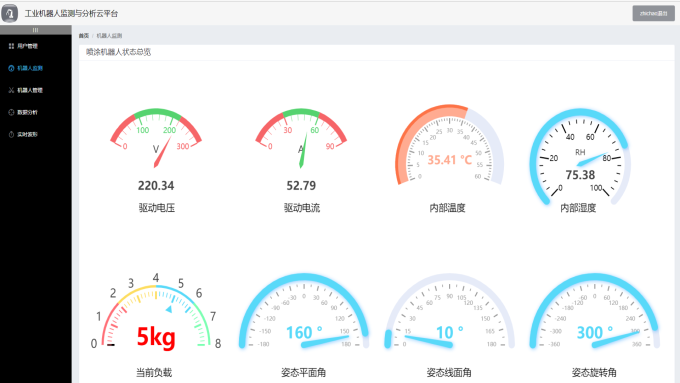Screen dimensions: 680x383
Task: Click the blue needle of the RH humidity gauge
Action: [592, 159]
